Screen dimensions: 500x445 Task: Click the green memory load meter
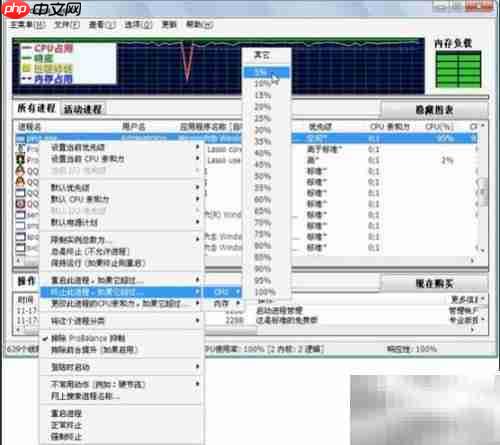coord(458,69)
